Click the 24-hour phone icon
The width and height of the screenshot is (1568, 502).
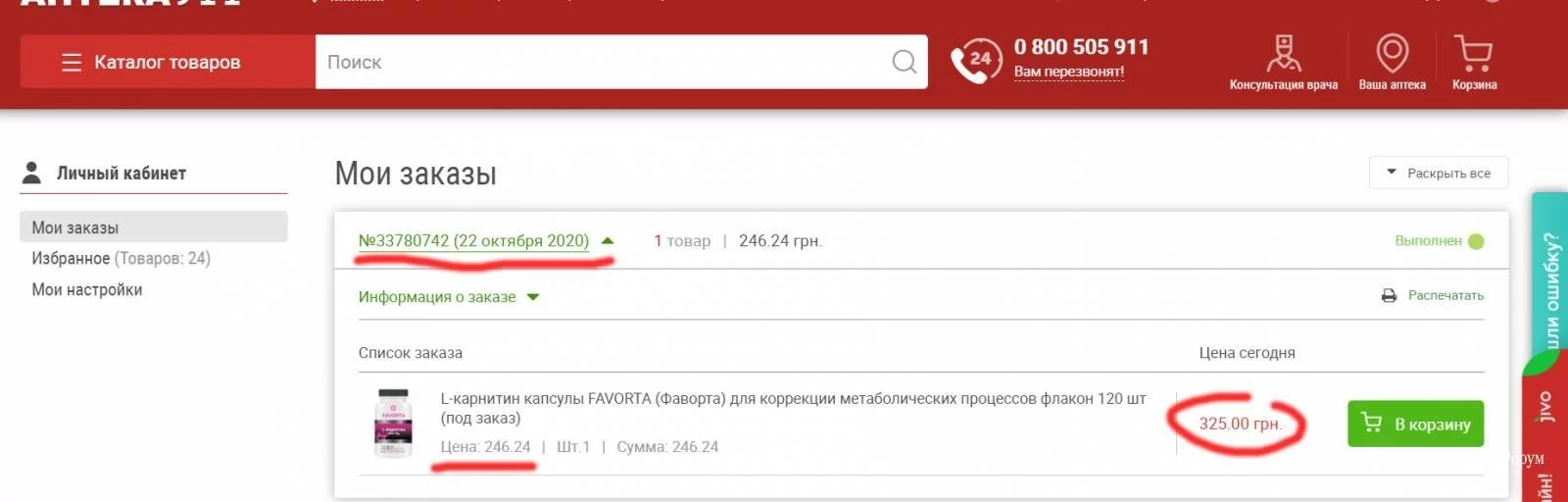(x=976, y=61)
